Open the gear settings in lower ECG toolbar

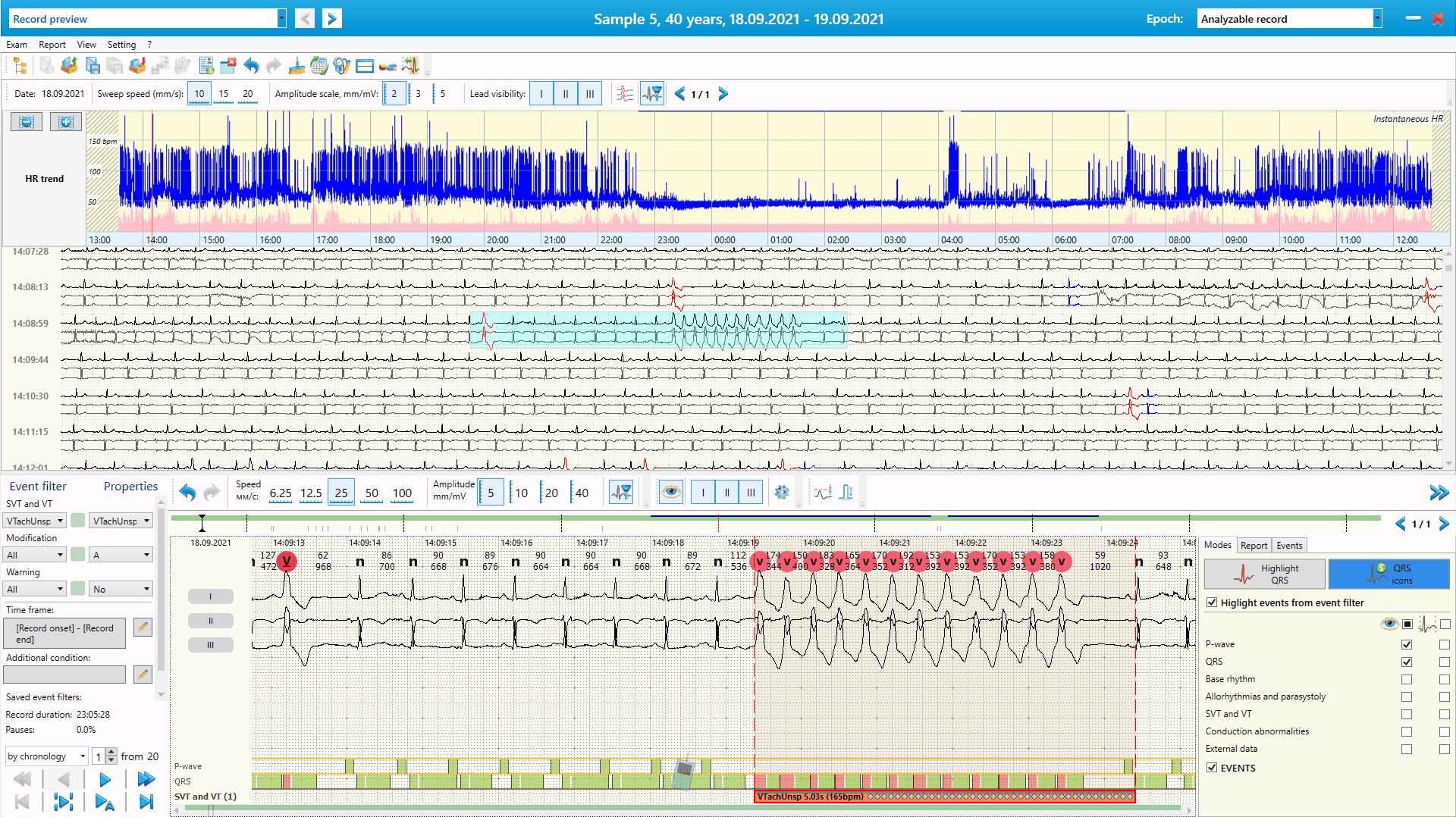click(x=782, y=493)
